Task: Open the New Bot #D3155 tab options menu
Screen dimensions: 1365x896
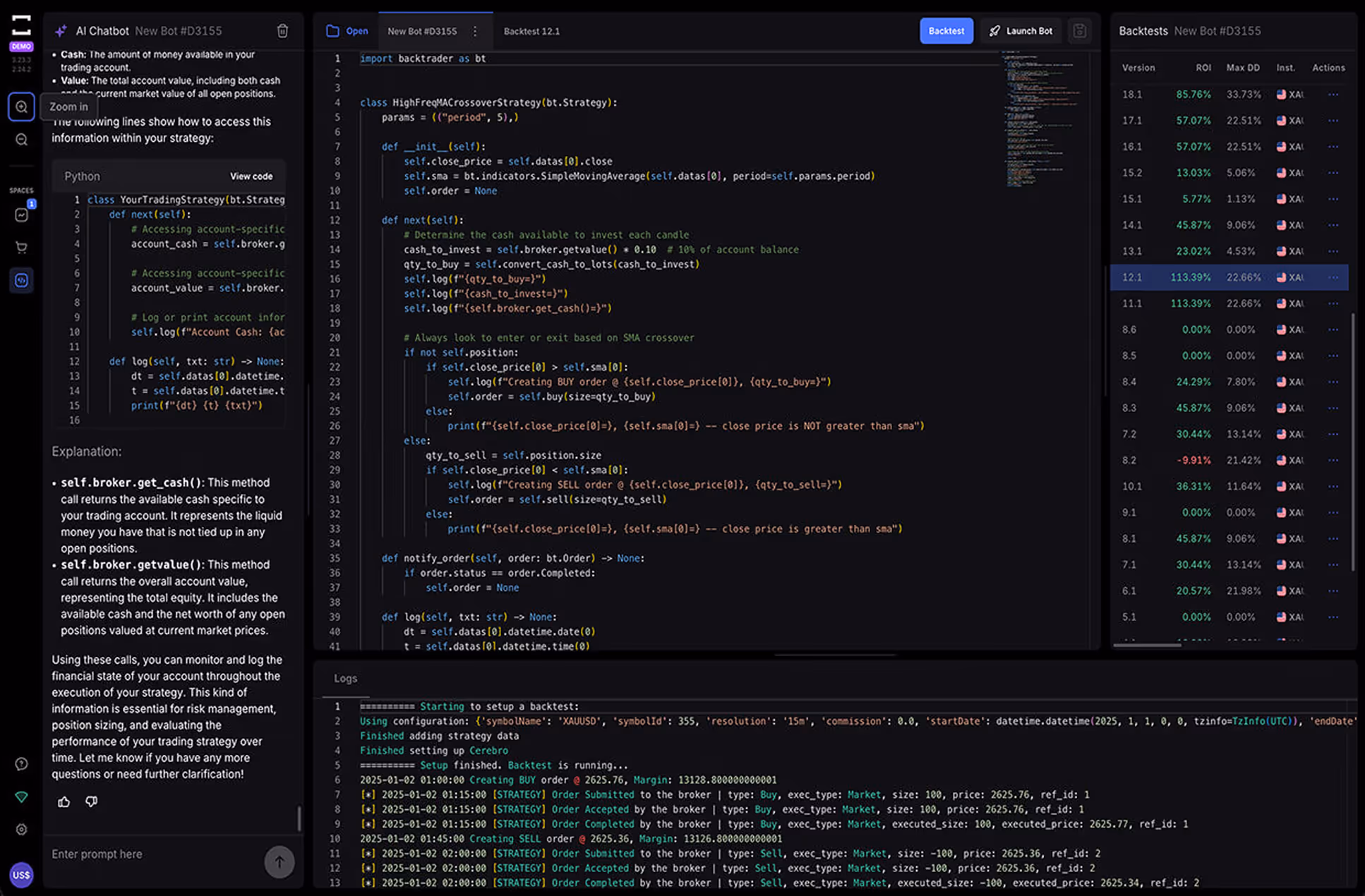Action: pos(475,31)
